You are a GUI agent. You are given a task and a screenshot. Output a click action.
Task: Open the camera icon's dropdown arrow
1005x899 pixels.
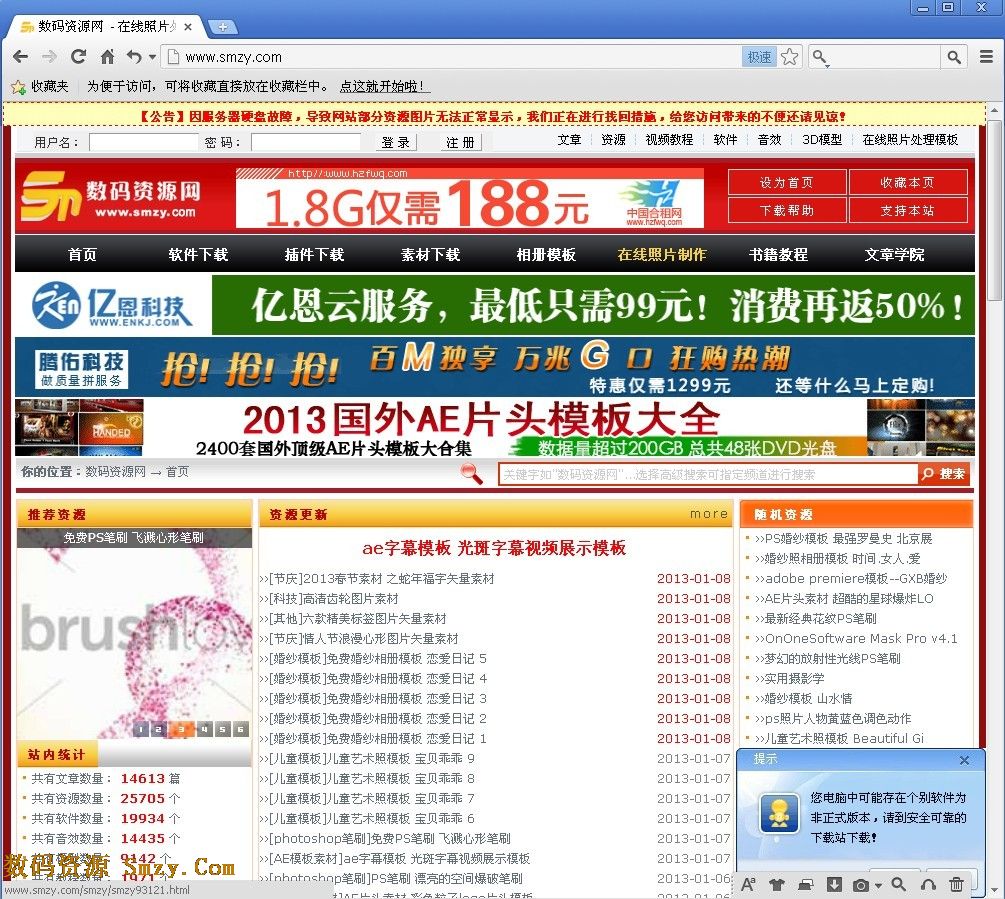click(x=878, y=884)
